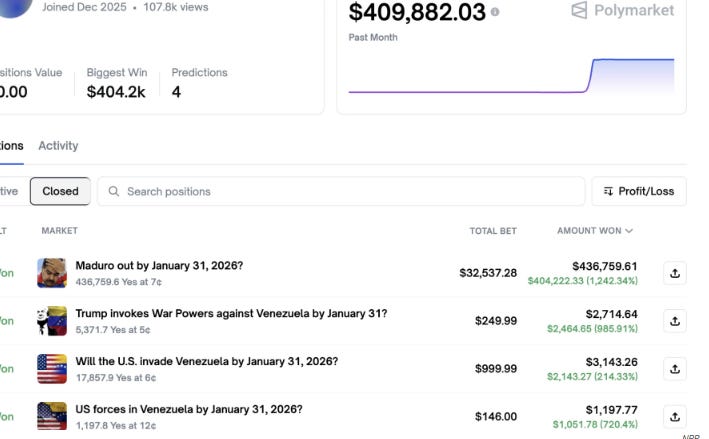Open the Maduro out market thumbnail
Screen dimensions: 709x439
pyautogui.click(x=52, y=273)
